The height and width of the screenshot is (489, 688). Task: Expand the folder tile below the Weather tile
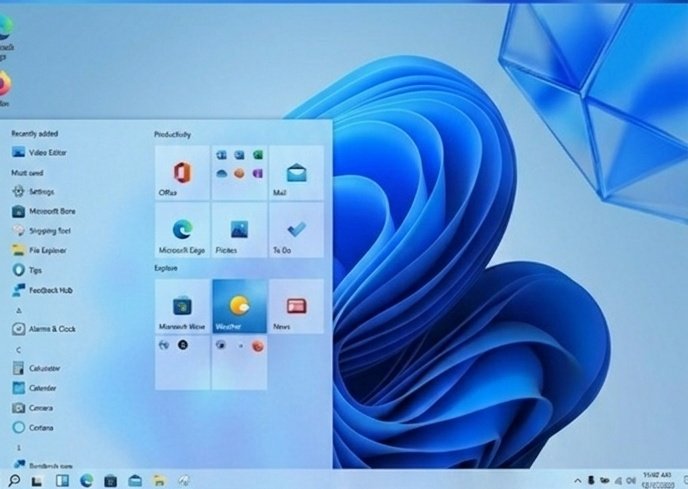(240, 363)
